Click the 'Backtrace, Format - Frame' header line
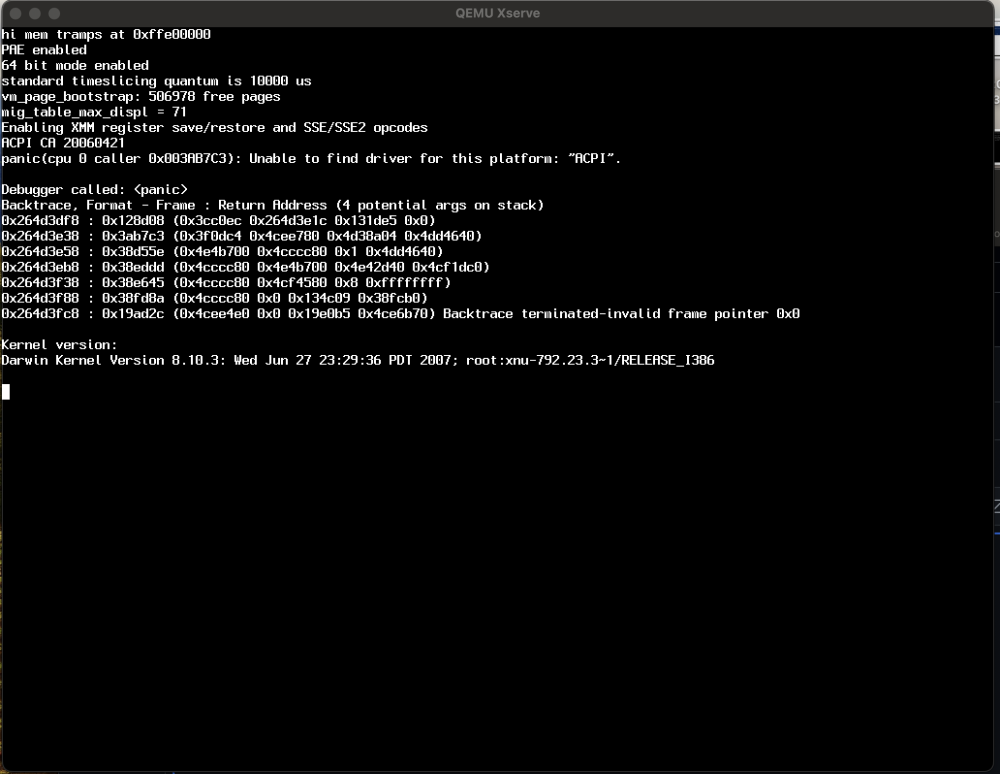Viewport: 1000px width, 774px height. pos(272,205)
